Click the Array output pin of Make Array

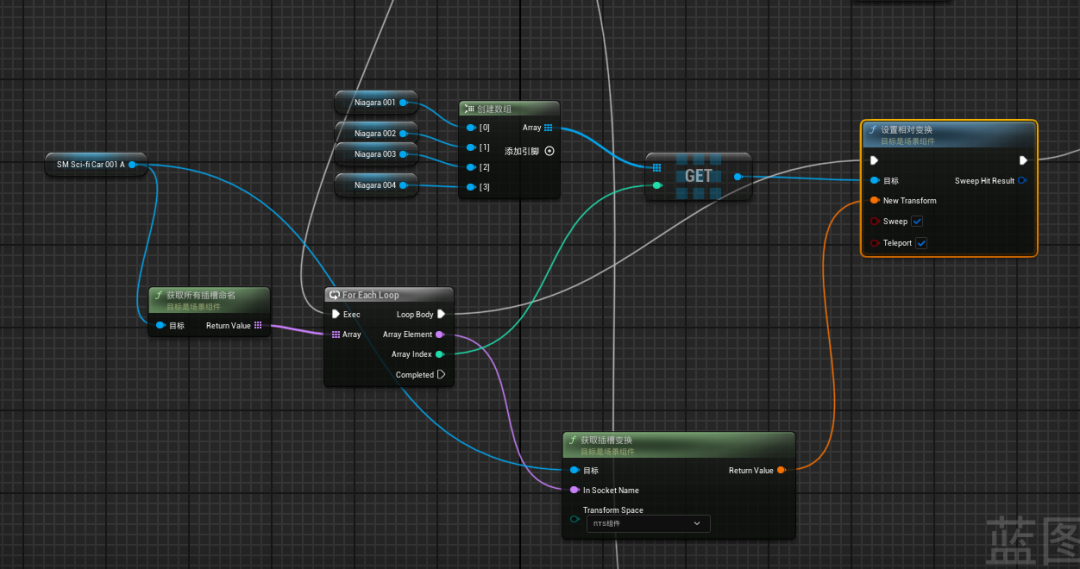click(548, 127)
